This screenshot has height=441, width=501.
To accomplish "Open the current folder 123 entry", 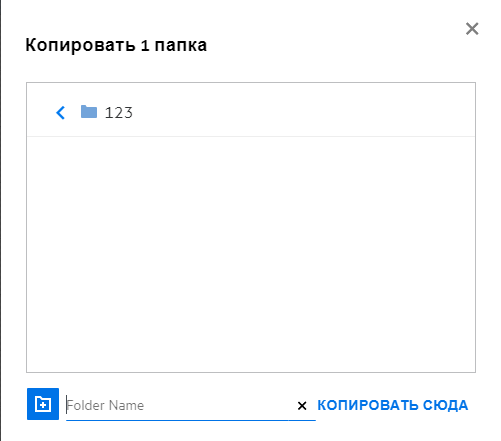I will pos(119,113).
